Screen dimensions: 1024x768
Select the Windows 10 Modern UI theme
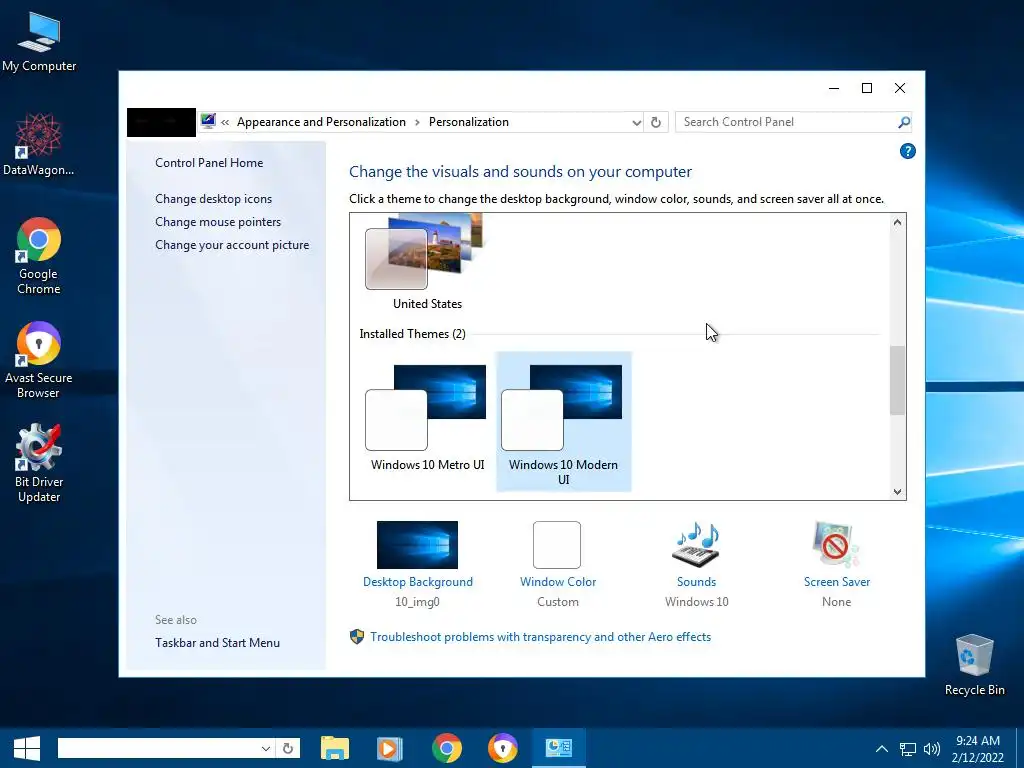(x=564, y=422)
